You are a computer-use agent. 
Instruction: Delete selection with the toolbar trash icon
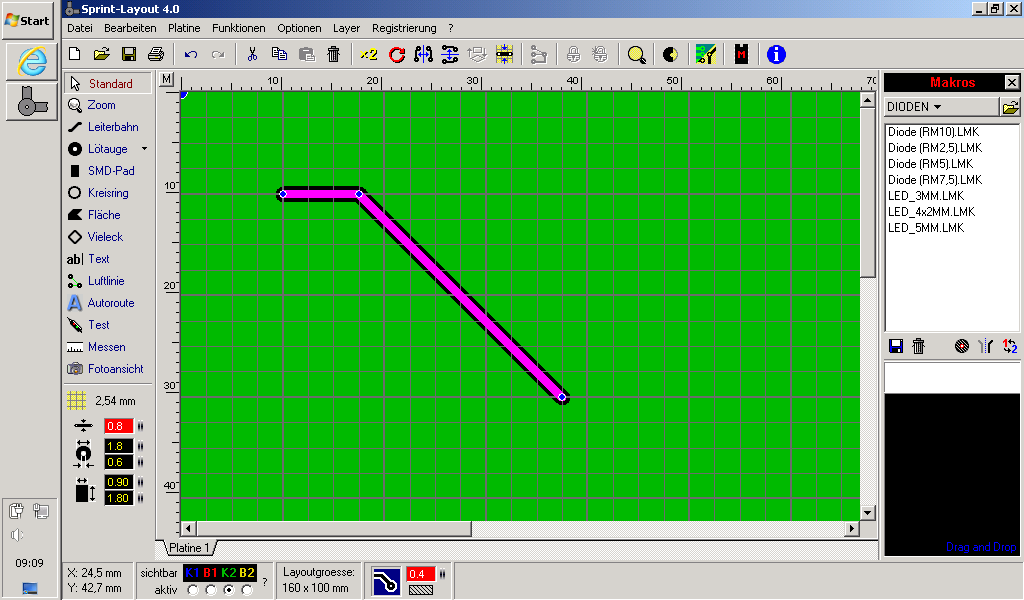334,54
